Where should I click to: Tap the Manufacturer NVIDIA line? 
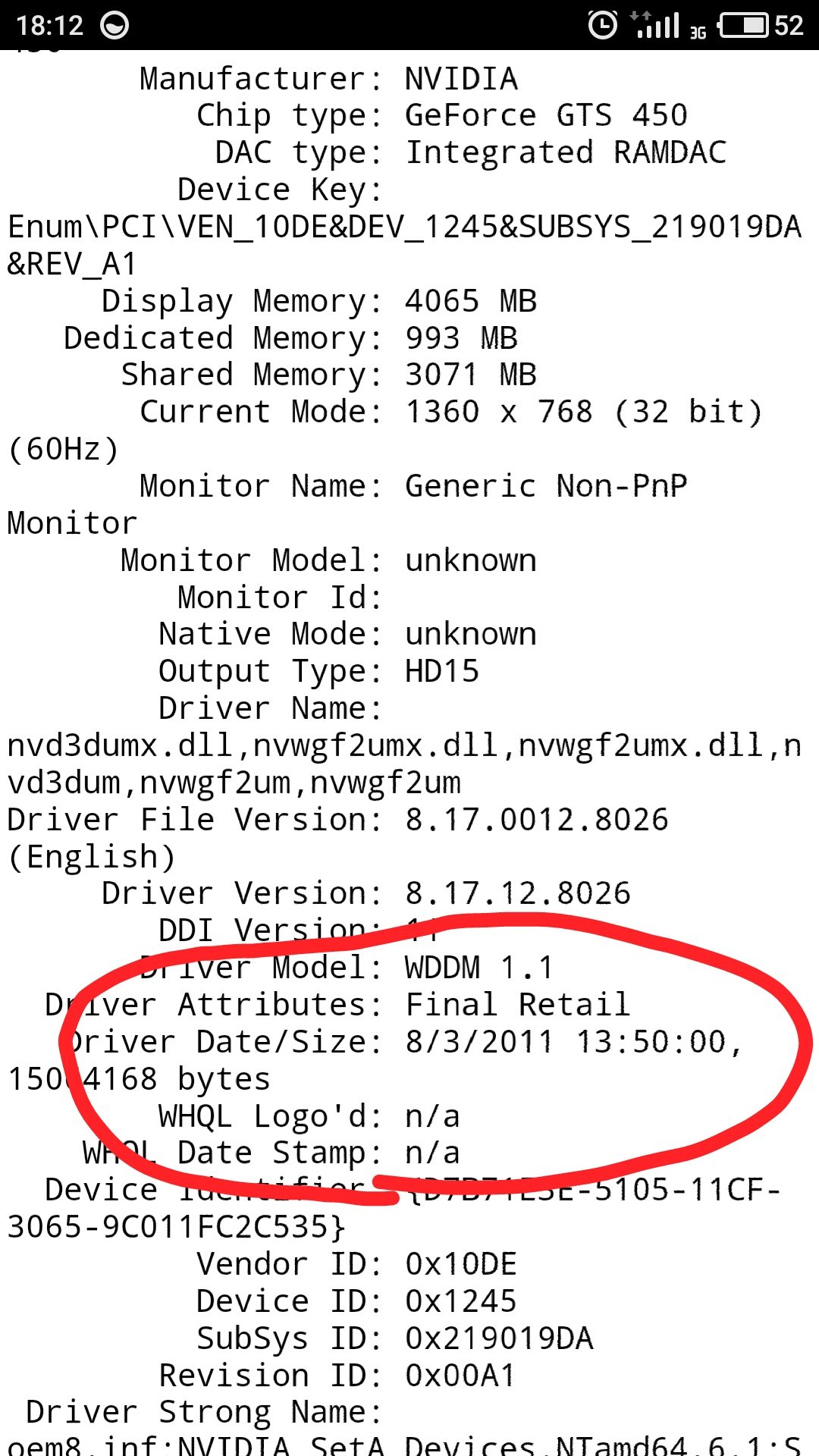coord(328,79)
